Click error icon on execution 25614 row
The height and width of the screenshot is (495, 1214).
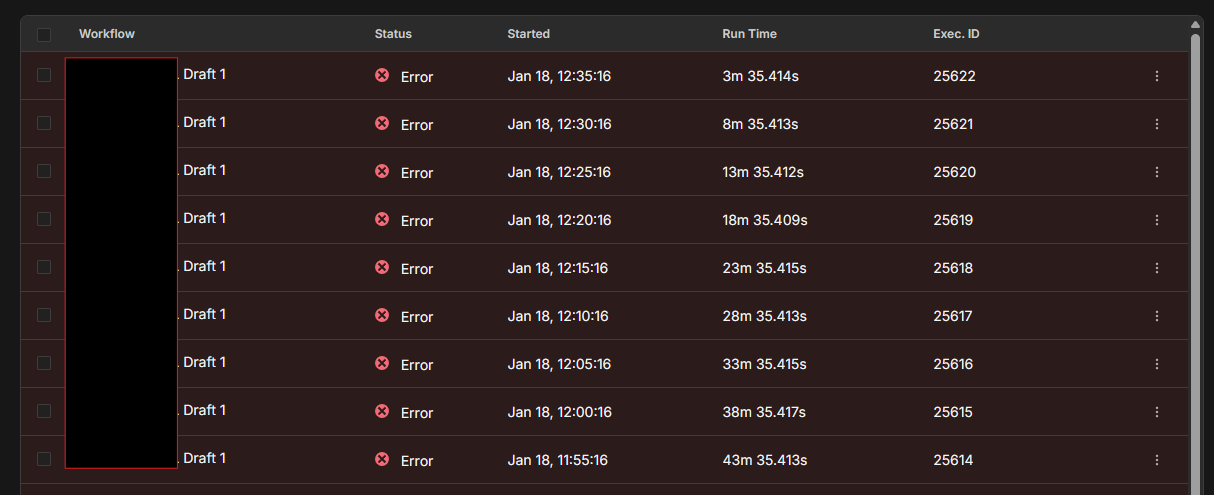(382, 459)
